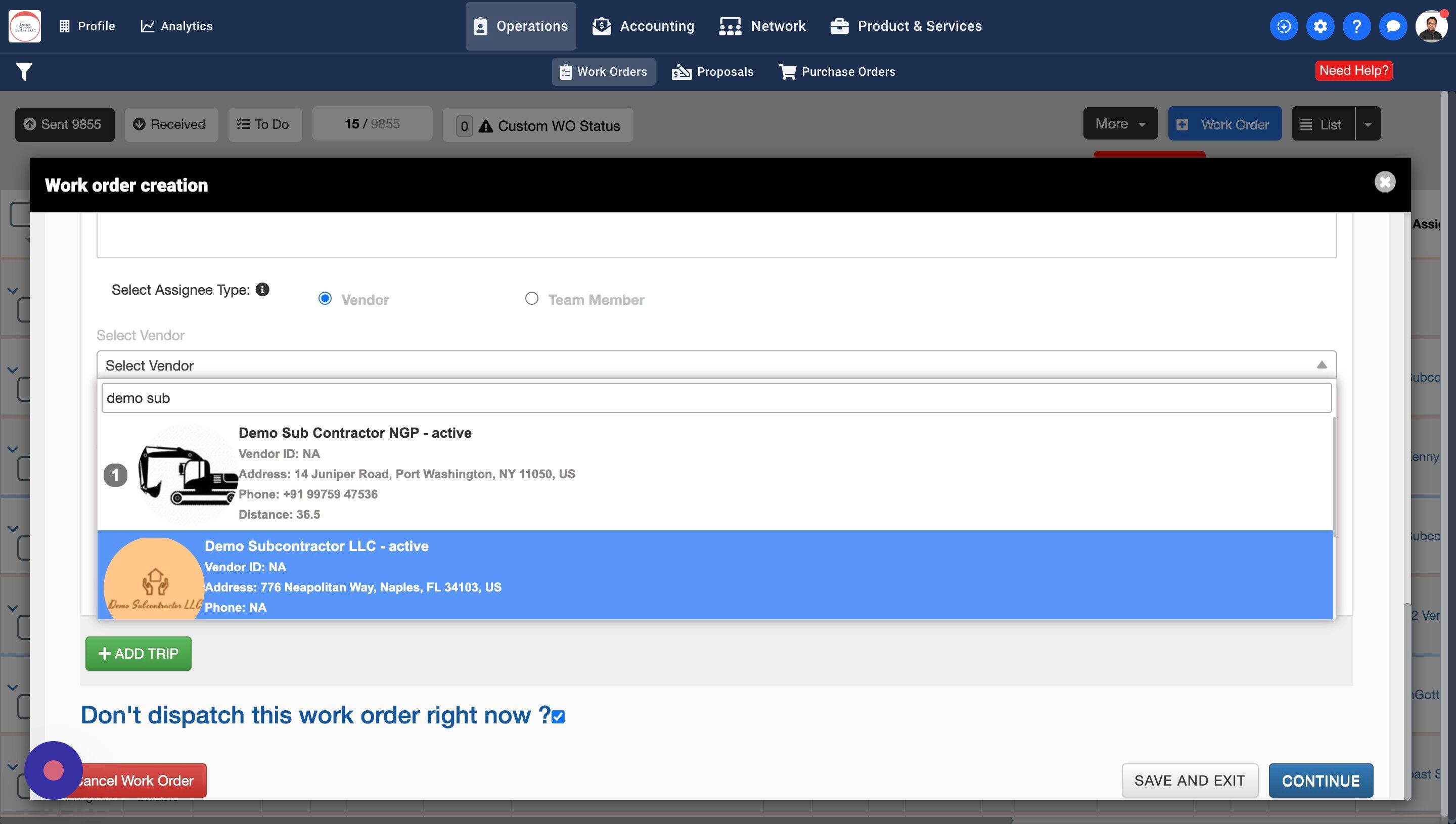Collapse the Select Vendor dropdown

(x=1322, y=365)
